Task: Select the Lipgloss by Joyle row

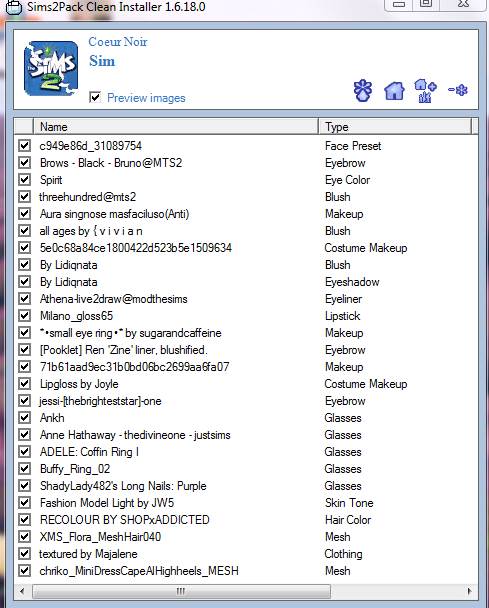Action: click(246, 384)
